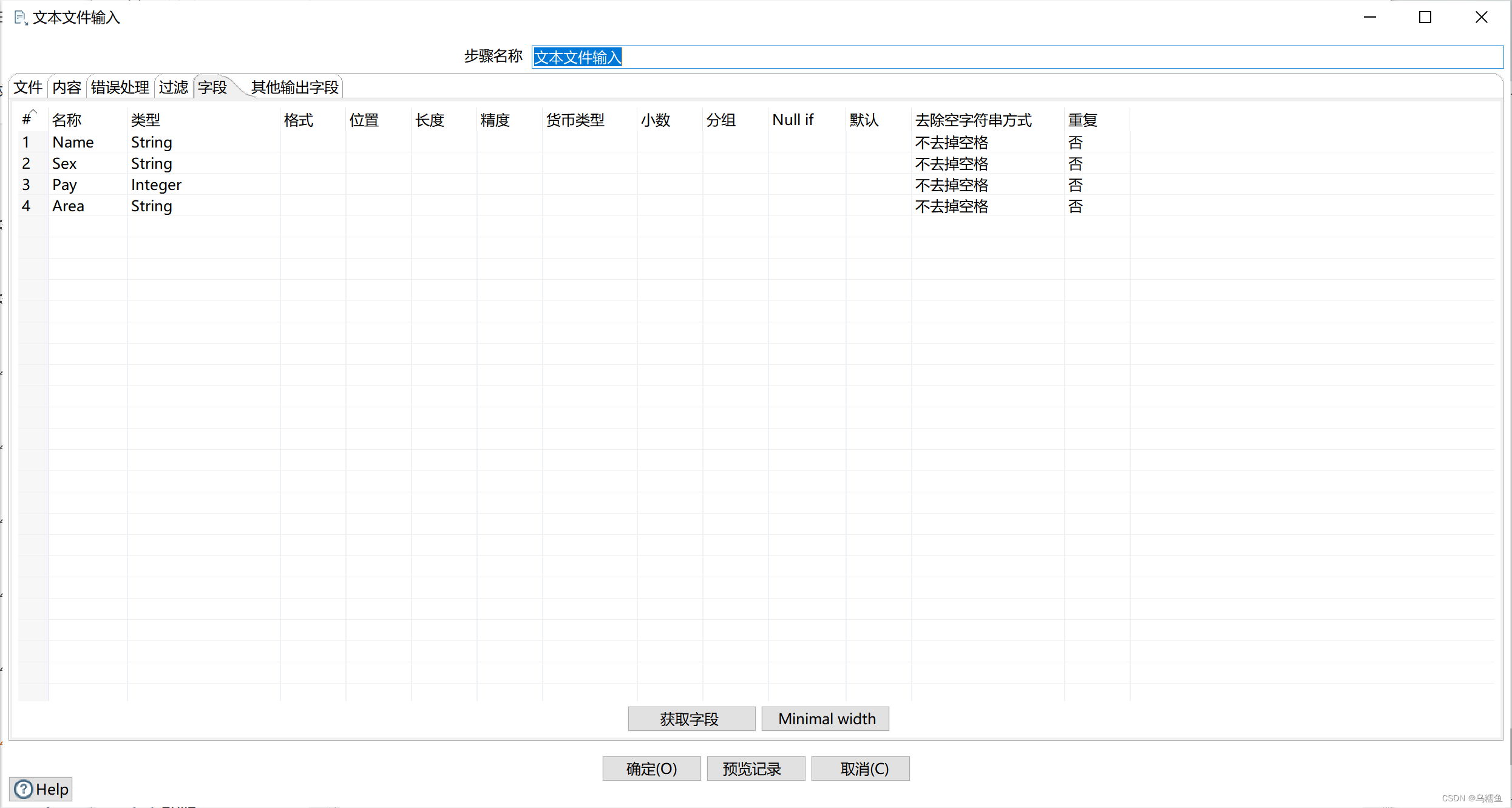This screenshot has width=1512, height=808.
Task: Select row number 3 in the table
Action: (x=26, y=185)
